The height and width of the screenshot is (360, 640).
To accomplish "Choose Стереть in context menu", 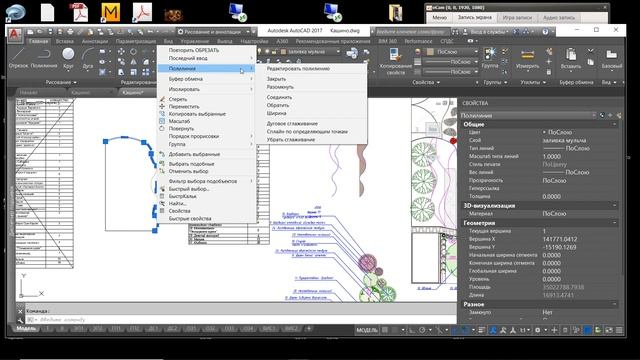I will [x=178, y=99].
